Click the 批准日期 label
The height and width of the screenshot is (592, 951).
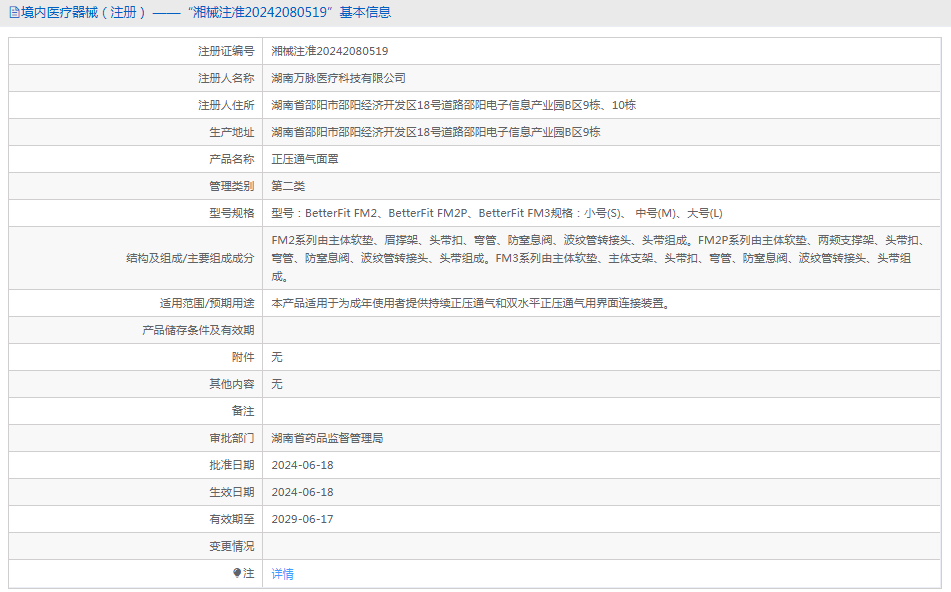click(232, 465)
